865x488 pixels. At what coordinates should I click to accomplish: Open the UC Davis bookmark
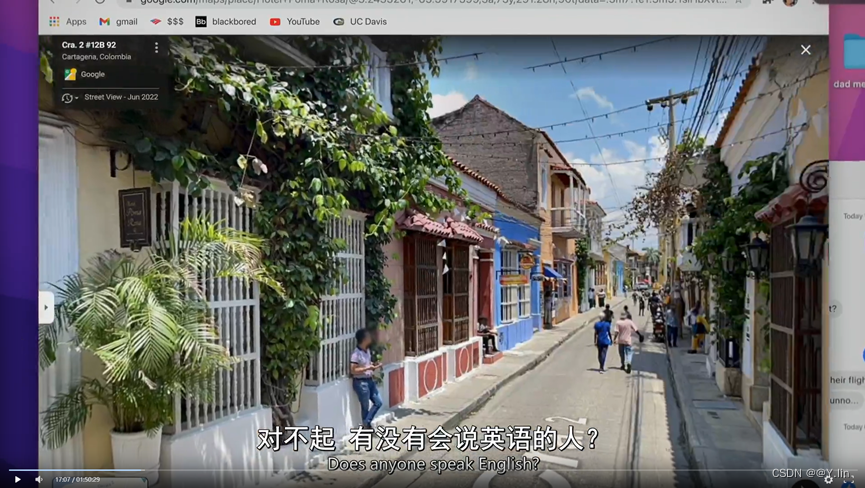coord(360,22)
